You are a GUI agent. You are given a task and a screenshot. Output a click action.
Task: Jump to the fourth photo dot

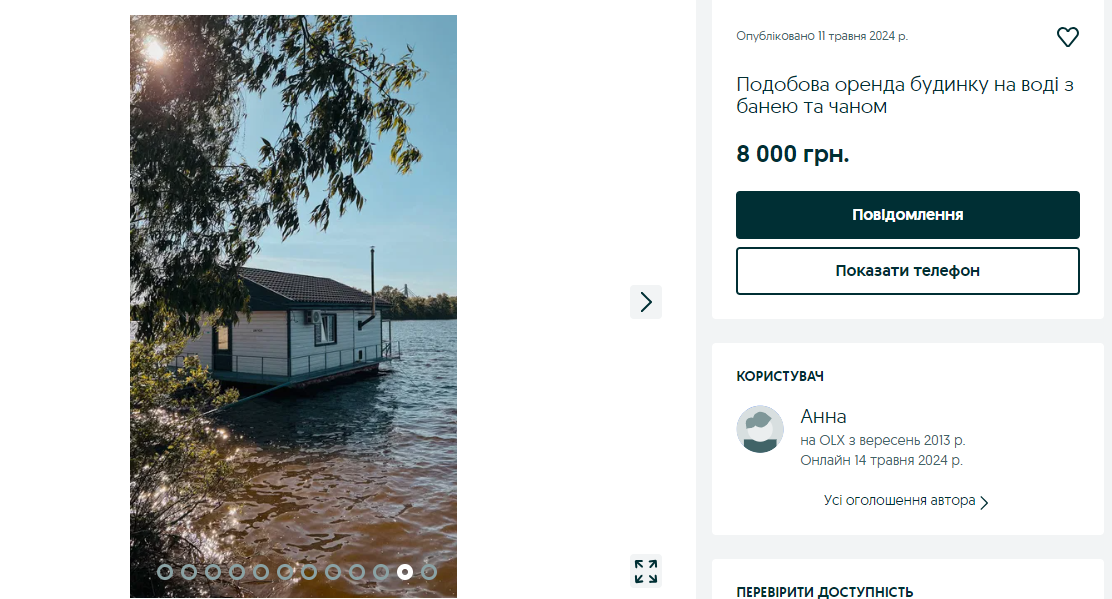tap(237, 572)
